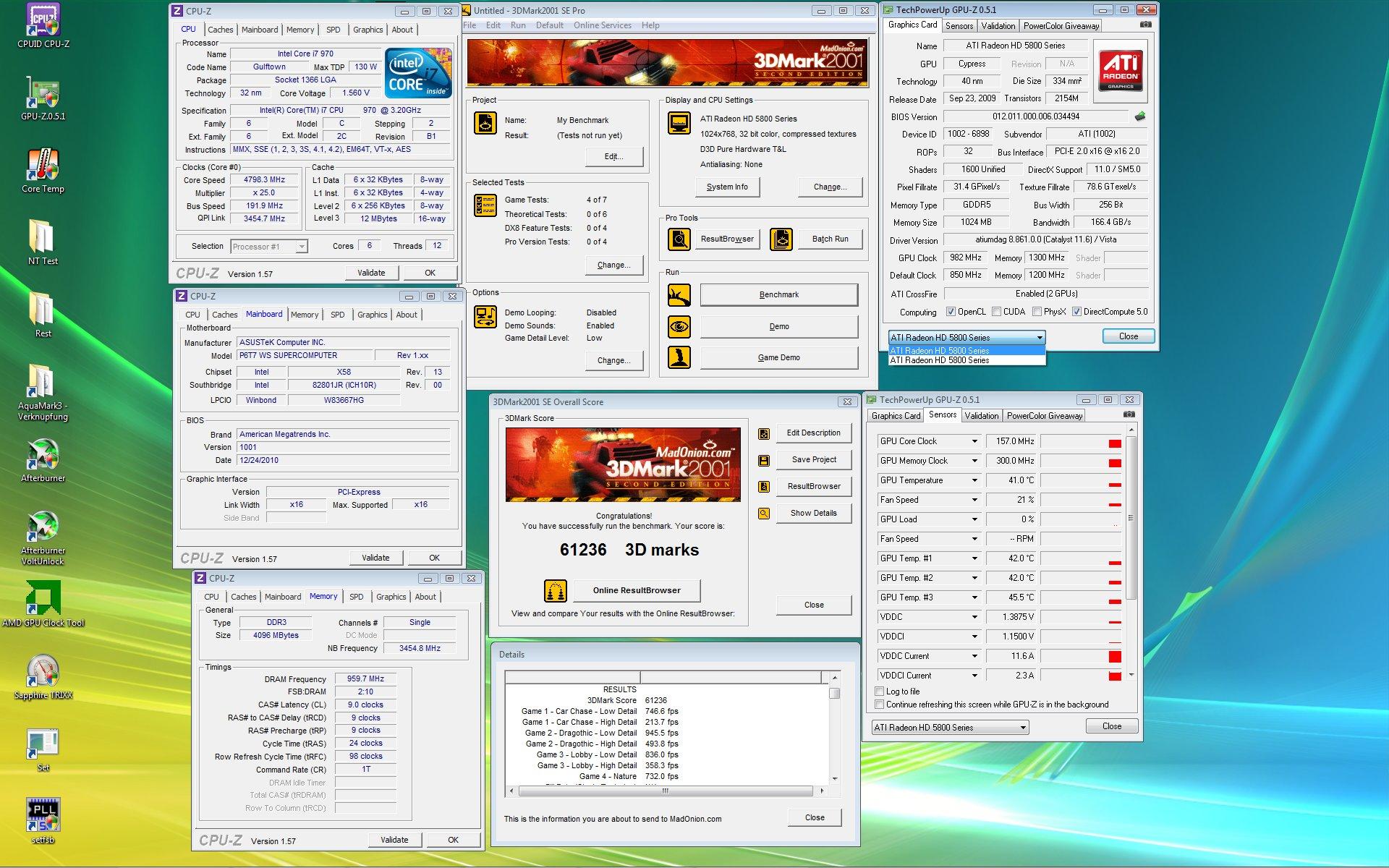Click Batch Run icon in Pro Tools
Image resolution: width=1389 pixels, height=868 pixels.
(x=781, y=239)
